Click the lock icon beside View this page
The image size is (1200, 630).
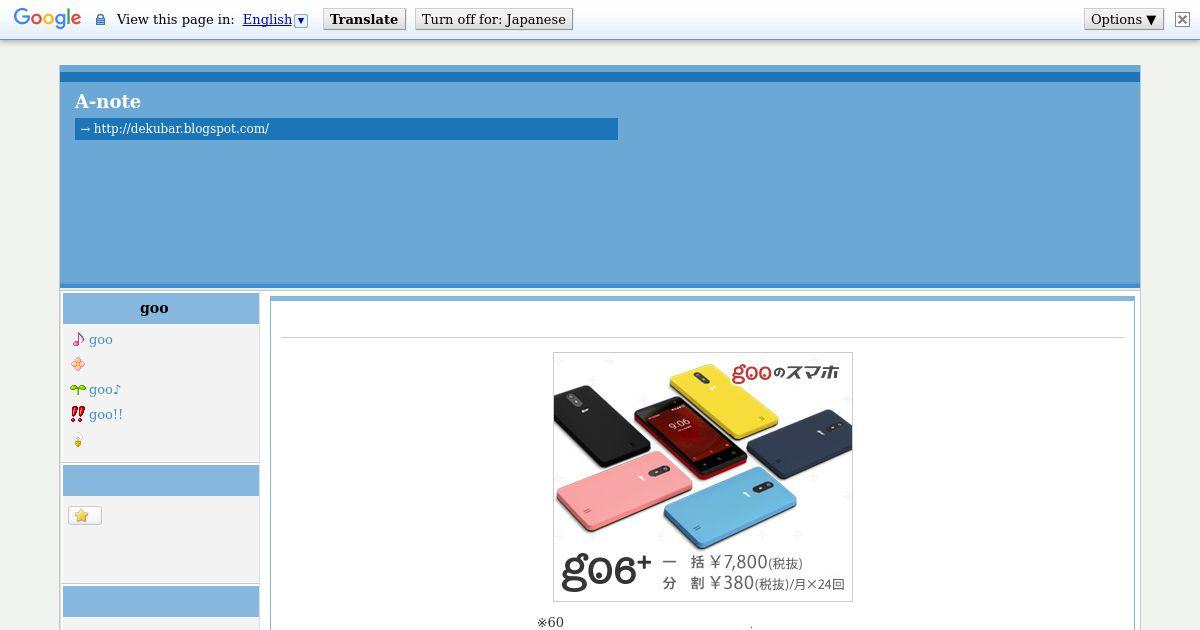[100, 19]
